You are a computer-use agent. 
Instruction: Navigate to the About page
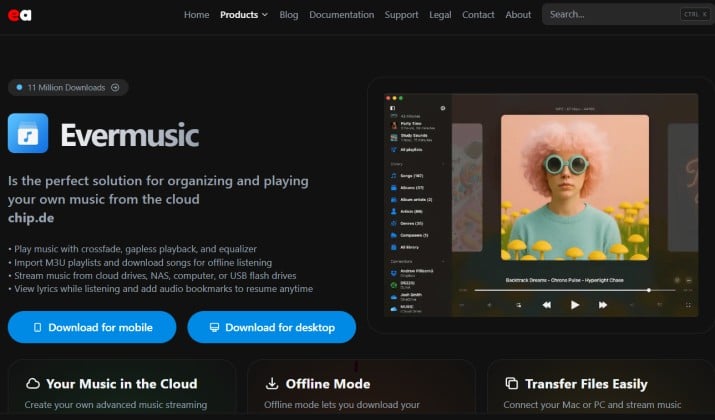518,15
